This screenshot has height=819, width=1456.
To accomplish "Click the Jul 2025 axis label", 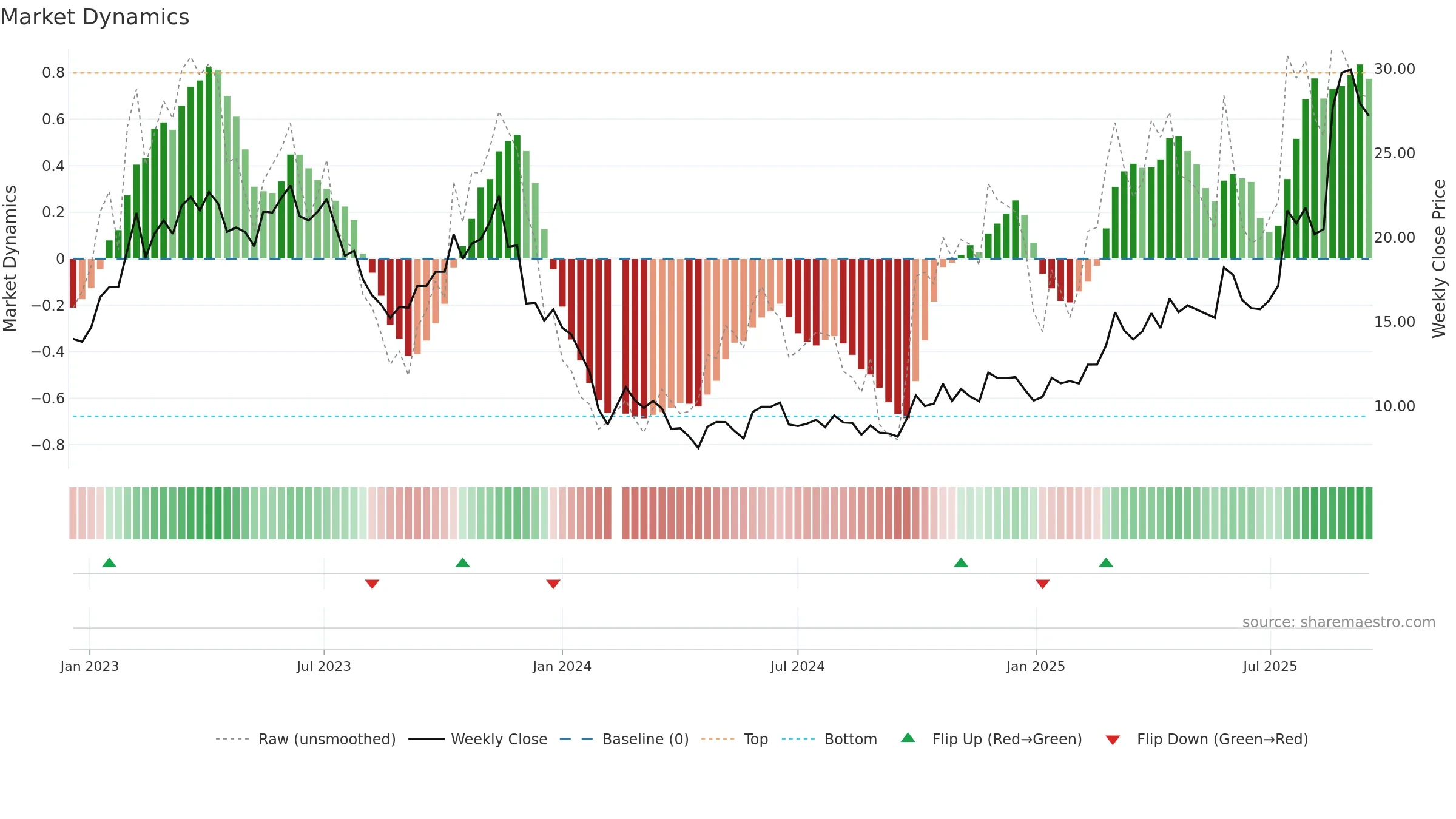I will coord(1270,666).
